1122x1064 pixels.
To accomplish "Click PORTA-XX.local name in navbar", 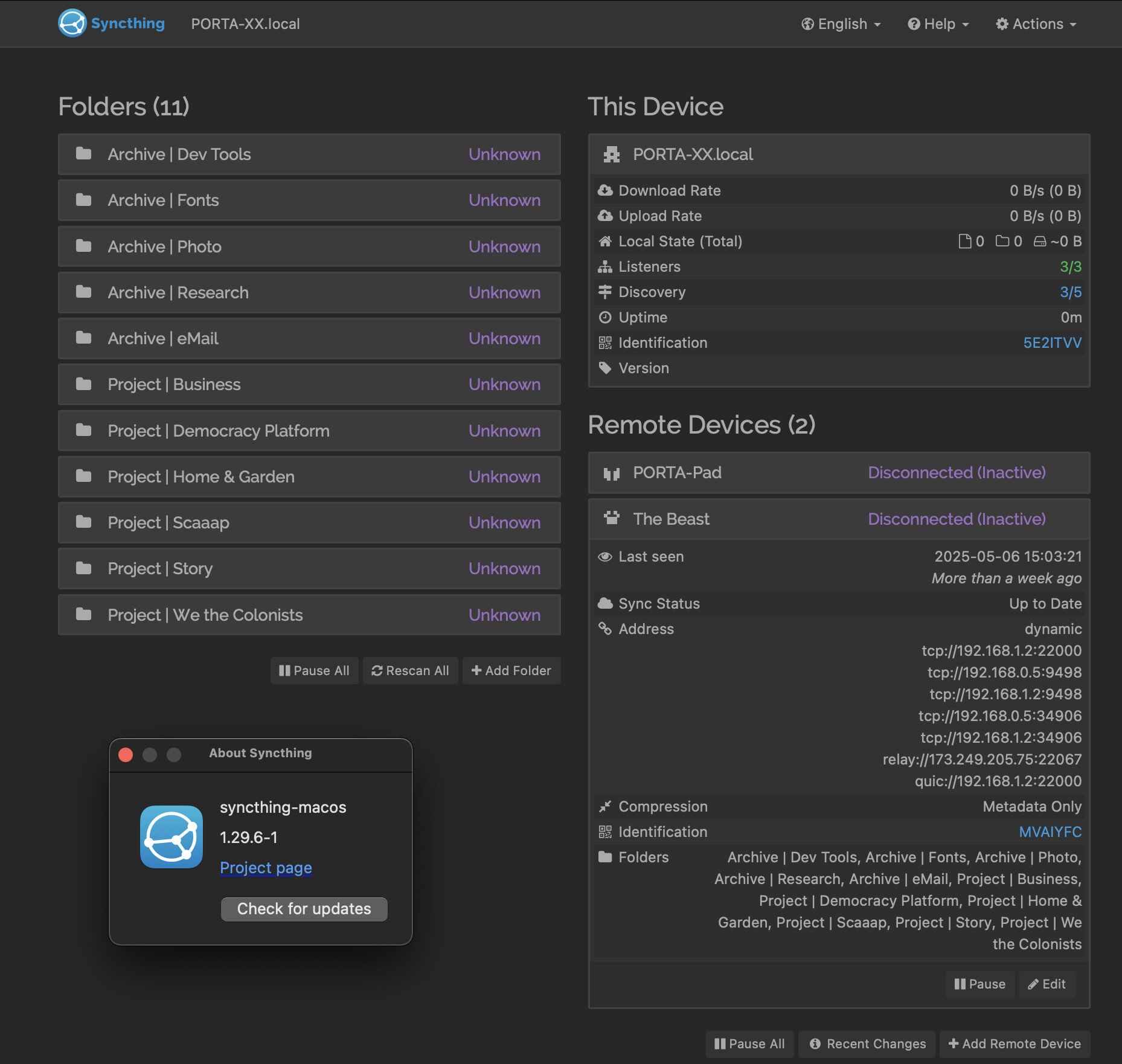I will [246, 24].
